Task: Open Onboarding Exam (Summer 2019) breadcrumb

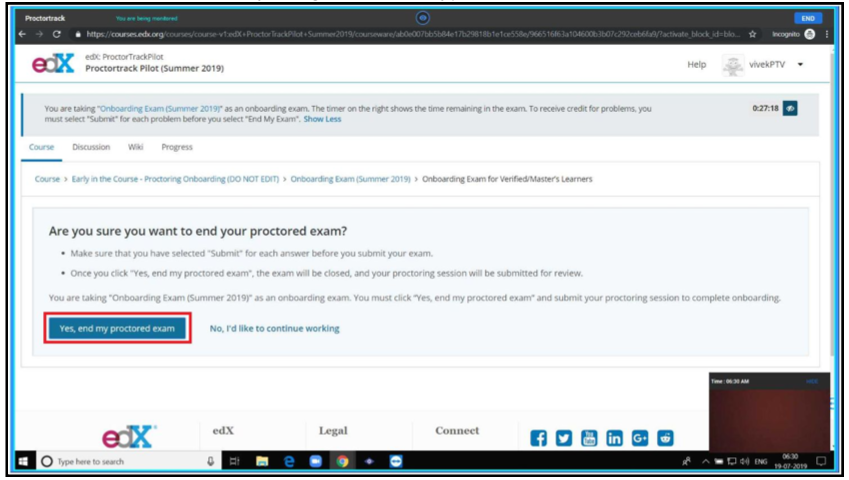Action: [350, 179]
